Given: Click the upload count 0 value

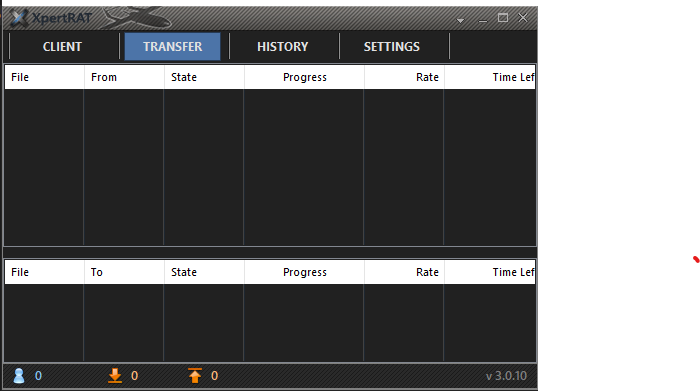Looking at the screenshot, I should coord(214,376).
